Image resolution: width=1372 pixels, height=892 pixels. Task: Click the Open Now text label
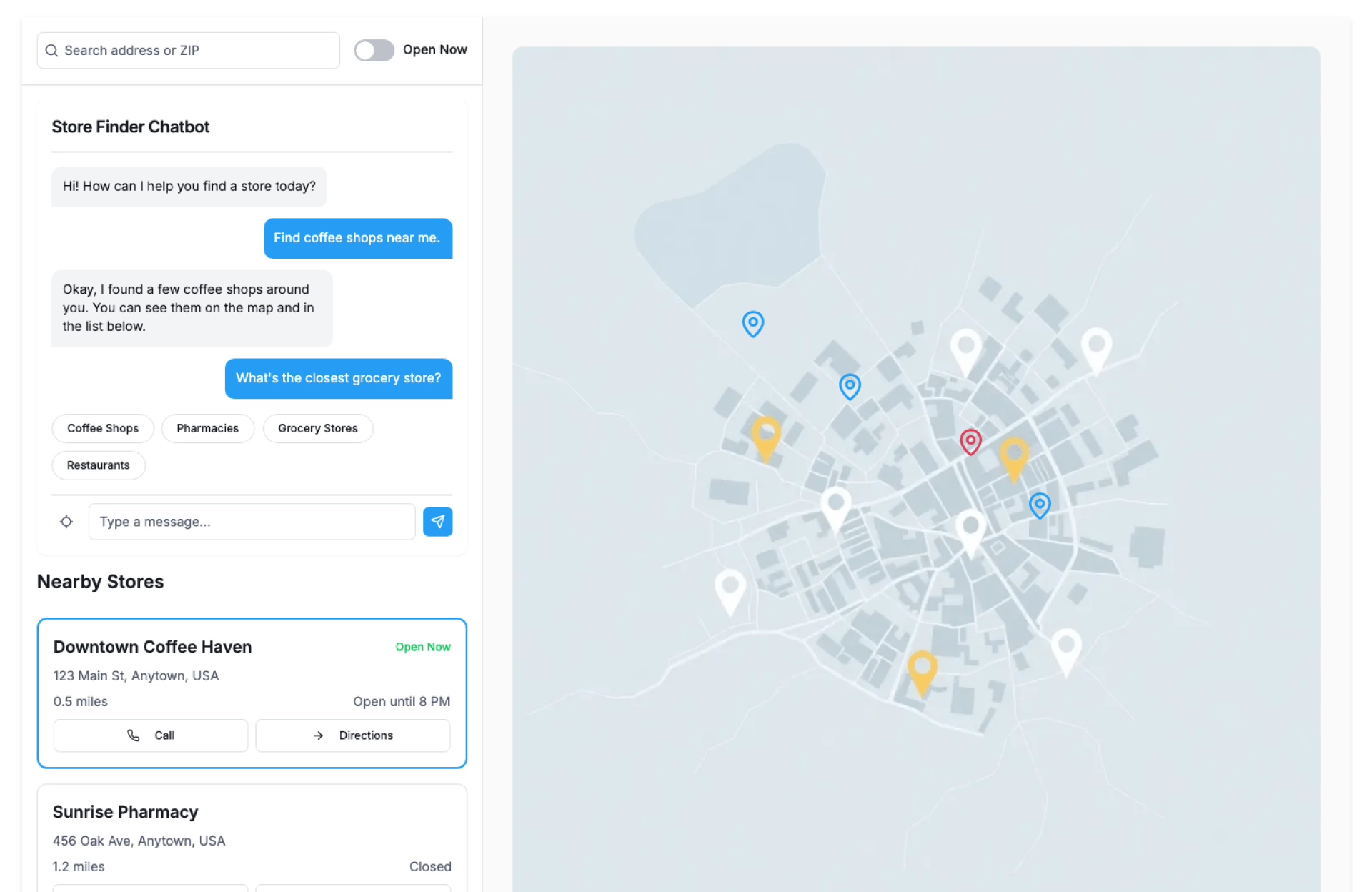pos(434,50)
